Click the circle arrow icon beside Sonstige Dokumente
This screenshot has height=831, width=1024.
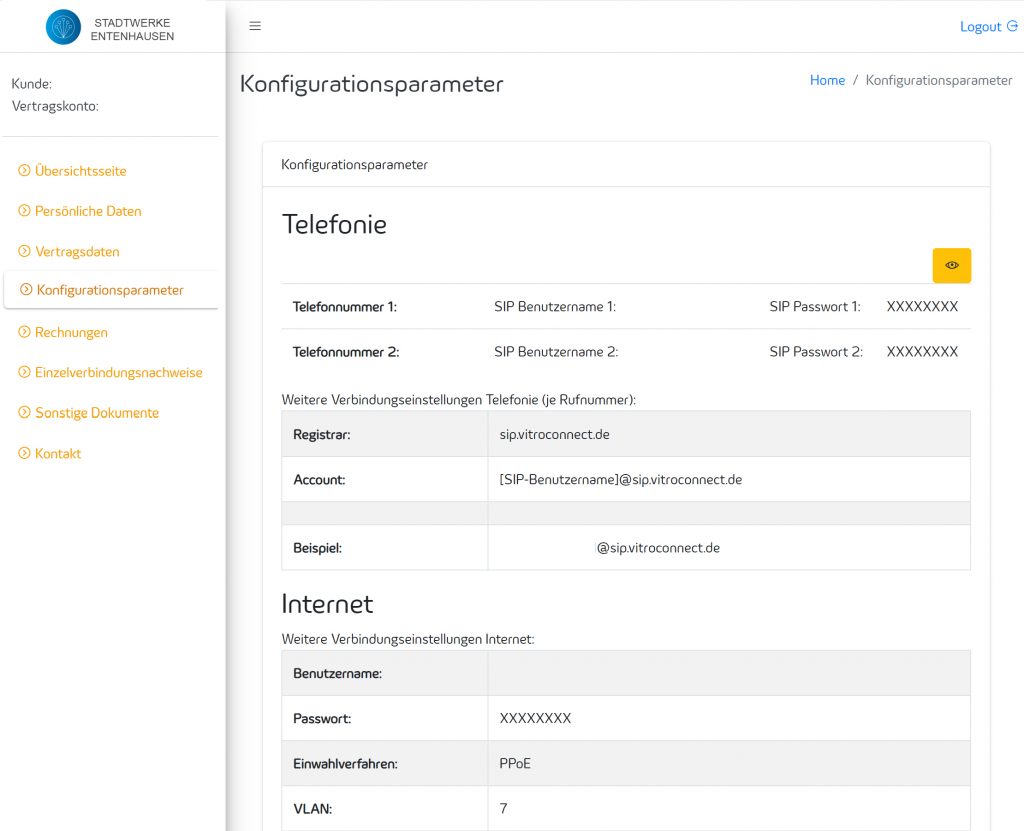tap(24, 412)
